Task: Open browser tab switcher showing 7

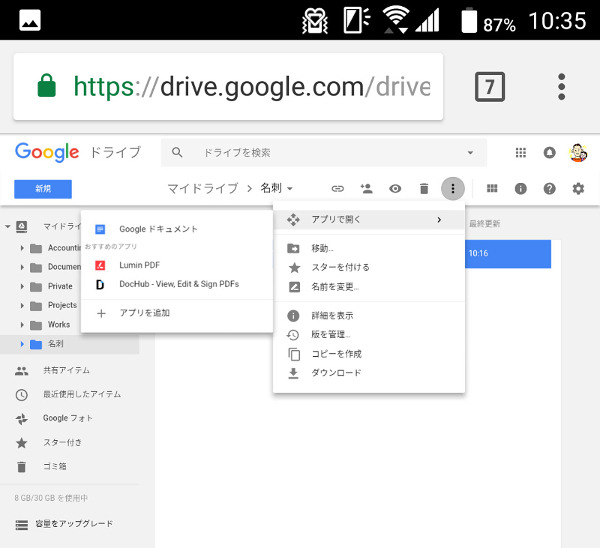Action: pyautogui.click(x=490, y=87)
